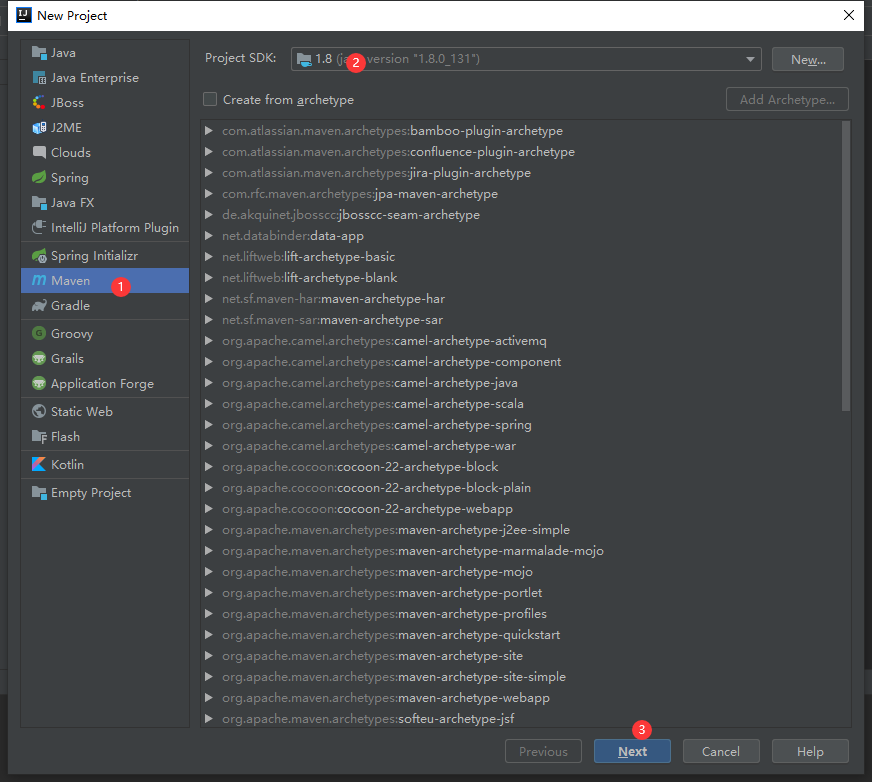This screenshot has height=782, width=872.
Task: Expand maven-archetype-j2ee-simple entry
Action: (209, 529)
